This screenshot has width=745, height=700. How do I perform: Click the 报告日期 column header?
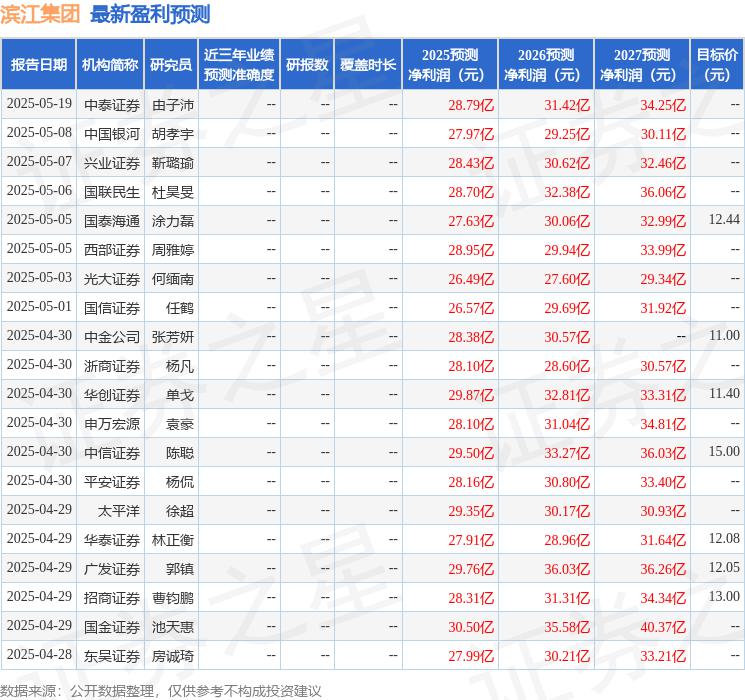pos(38,64)
